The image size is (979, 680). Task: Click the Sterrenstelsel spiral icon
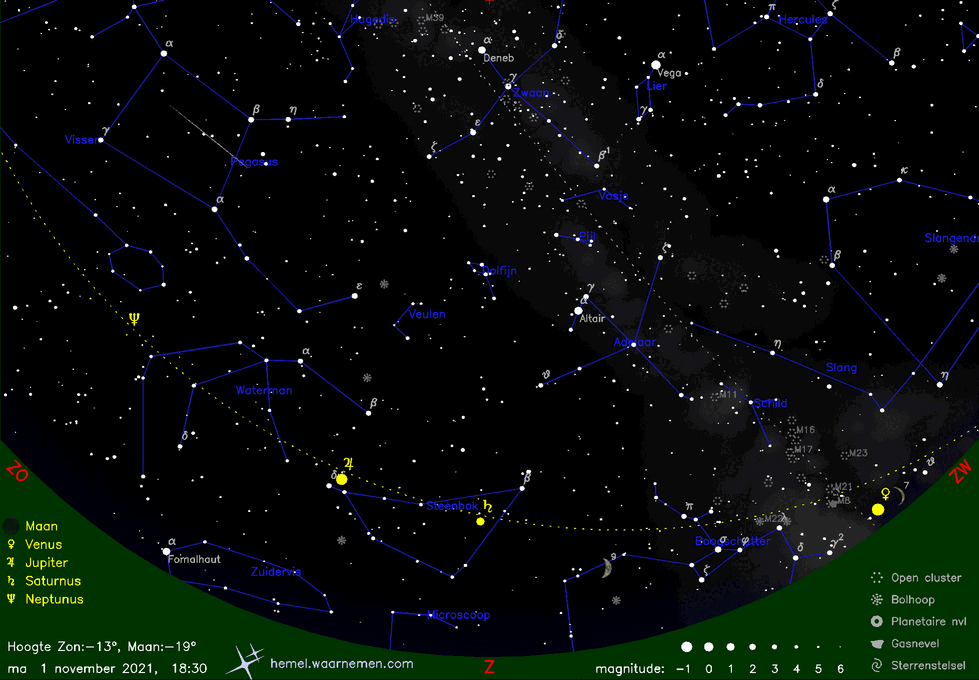coord(877,664)
